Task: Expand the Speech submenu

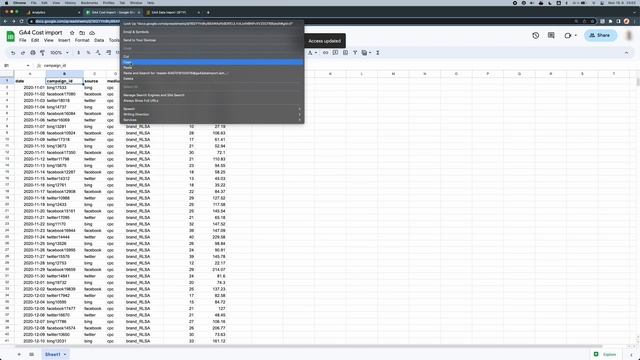Action: pos(212,109)
